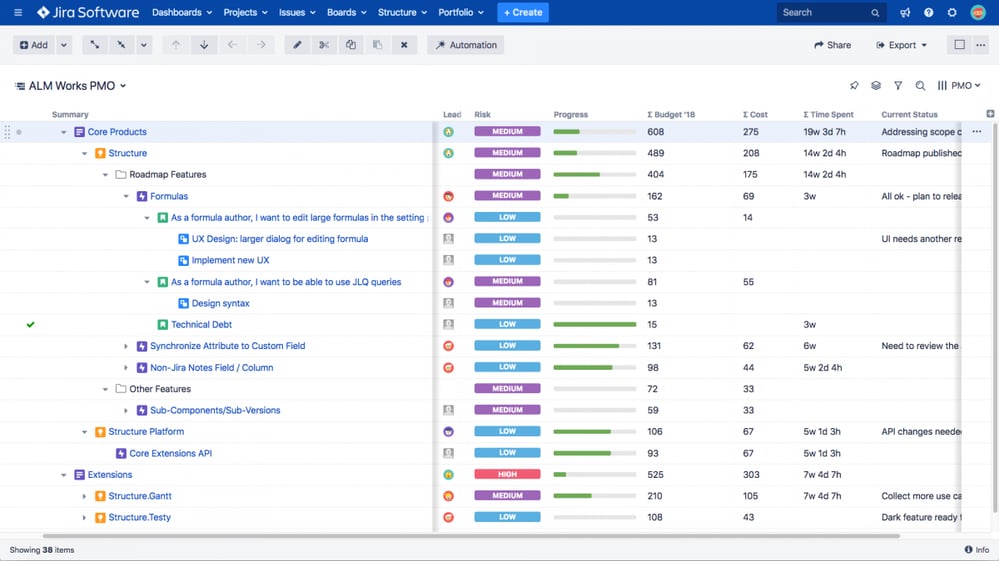Open the ALM Works PMO structure dropdown

point(71,85)
